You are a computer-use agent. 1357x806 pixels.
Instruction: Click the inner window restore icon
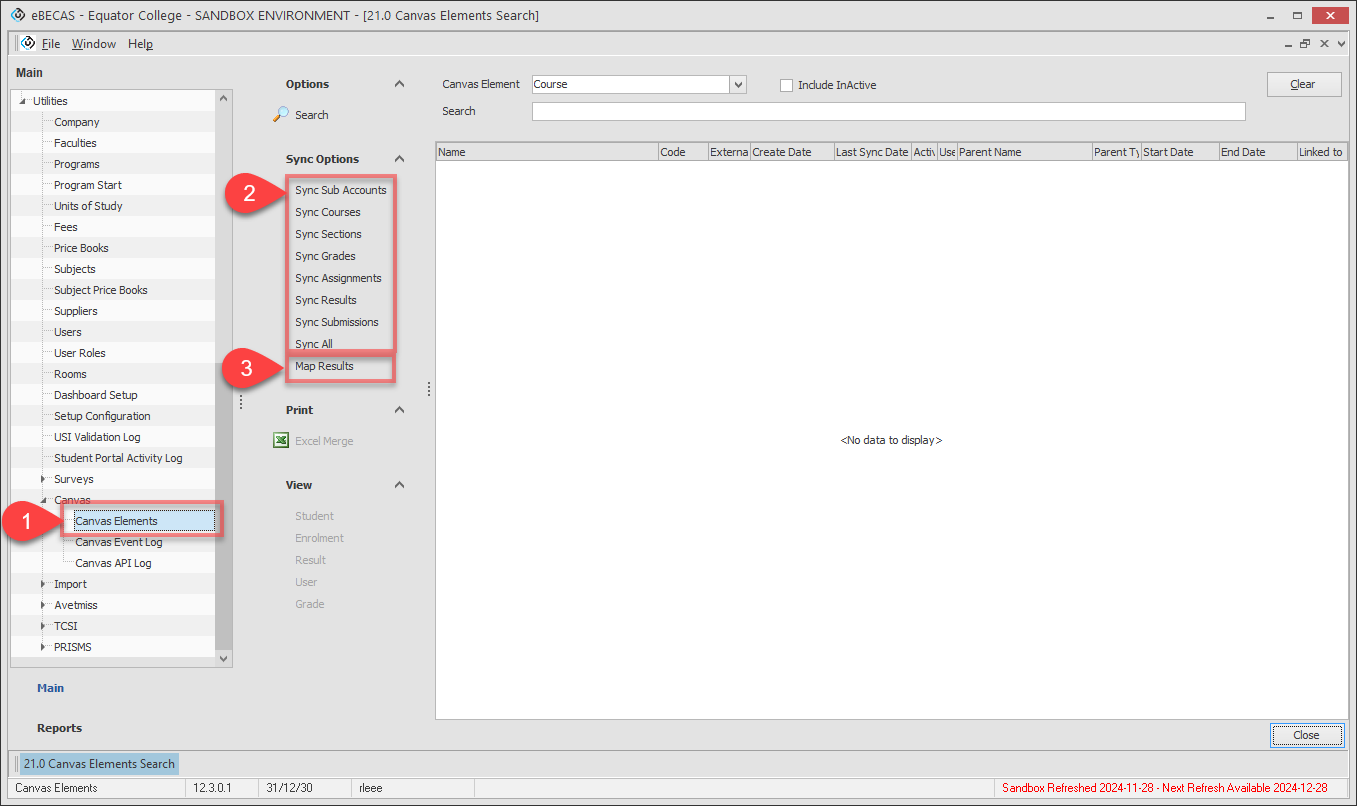pyautogui.click(x=1305, y=44)
